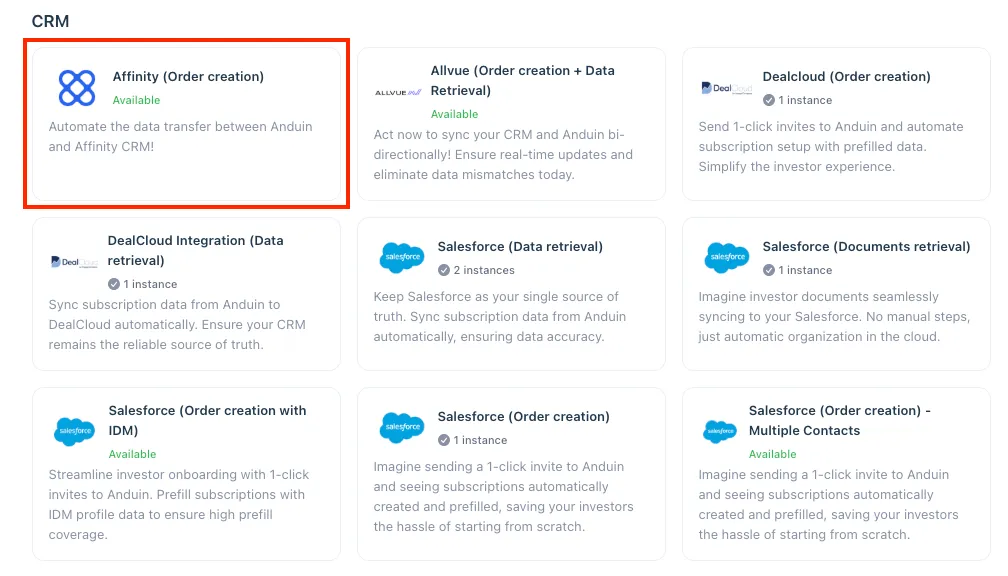Open the Salesforce (Order creation) 1 instance title
Viewport: 1008px width, 576px height.
[x=523, y=417]
